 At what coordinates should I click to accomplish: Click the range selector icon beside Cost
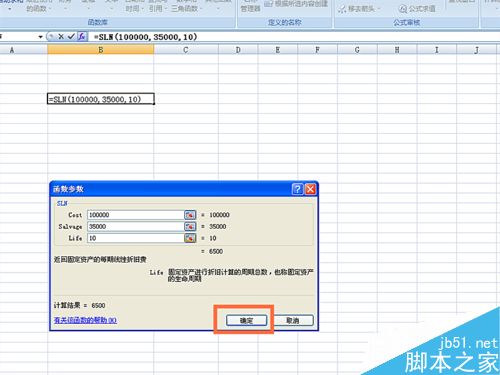(x=190, y=215)
